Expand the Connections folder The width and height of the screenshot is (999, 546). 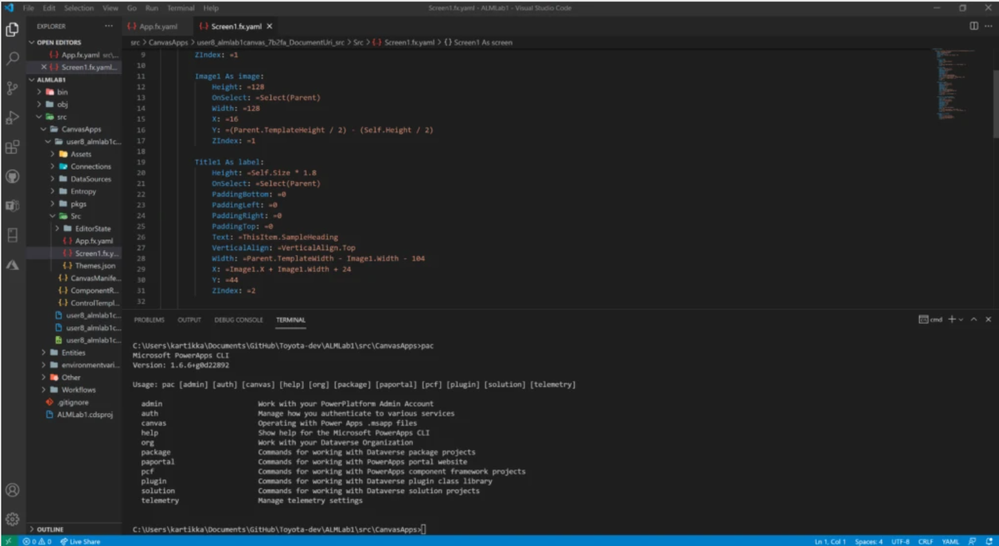coord(90,166)
